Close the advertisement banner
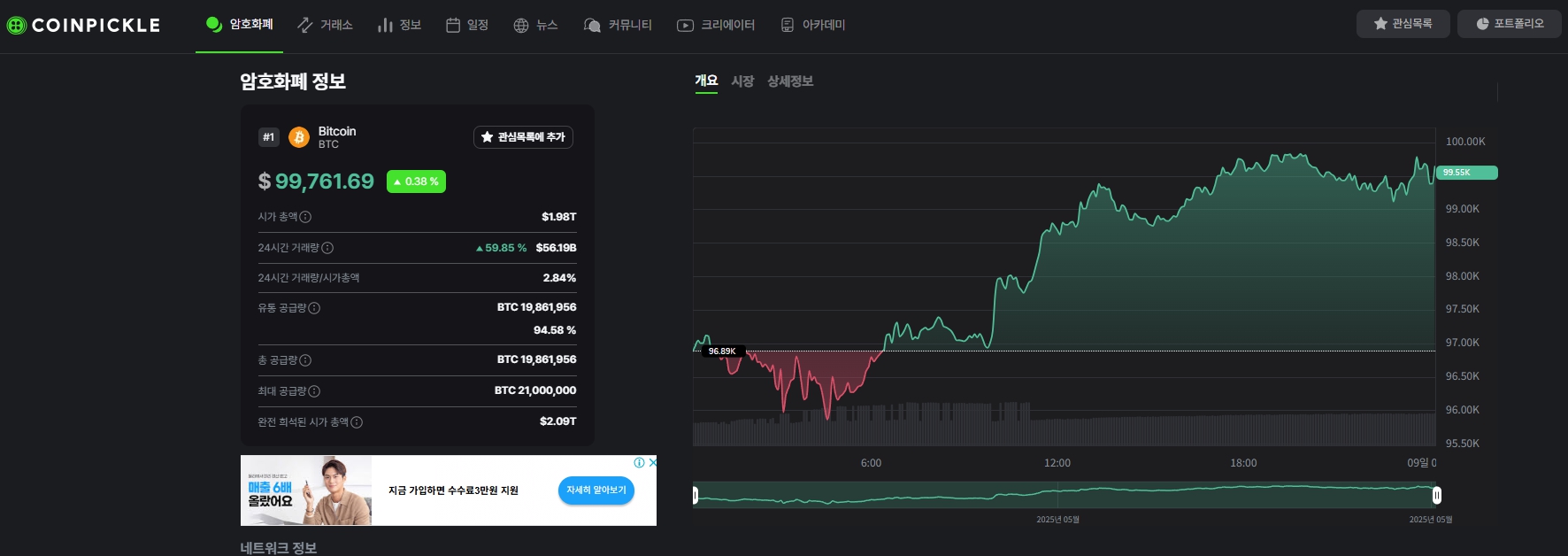The height and width of the screenshot is (556, 1568). point(652,462)
